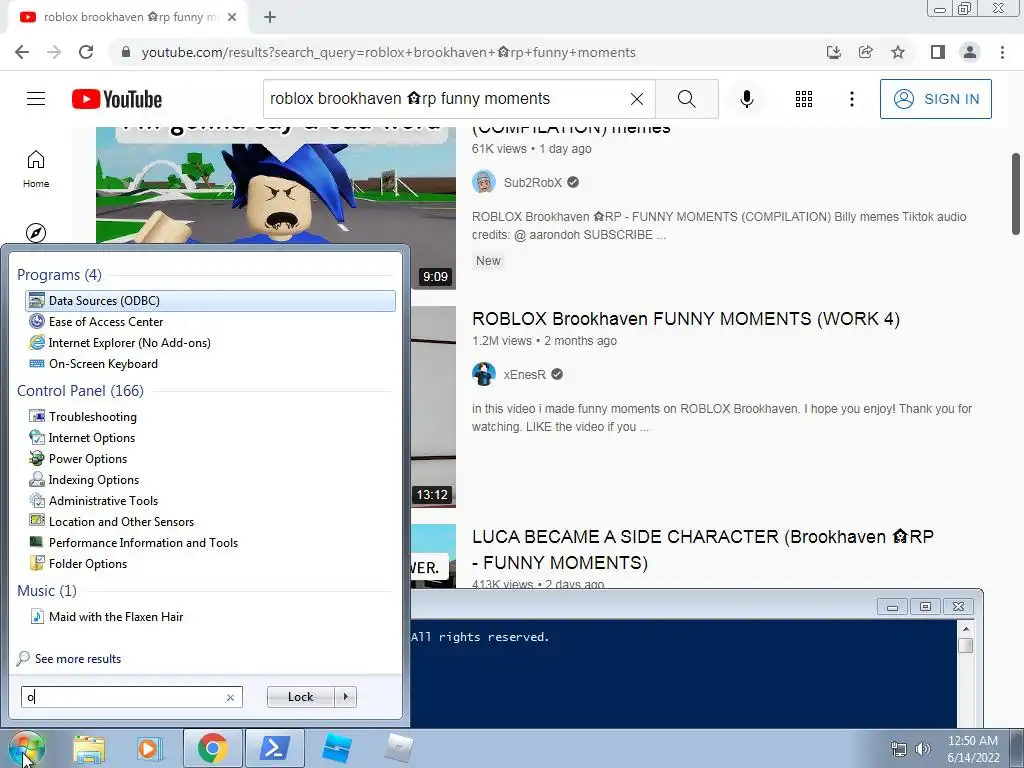The height and width of the screenshot is (768, 1024).
Task: Open Windows Media Player from taskbar
Action: click(149, 748)
